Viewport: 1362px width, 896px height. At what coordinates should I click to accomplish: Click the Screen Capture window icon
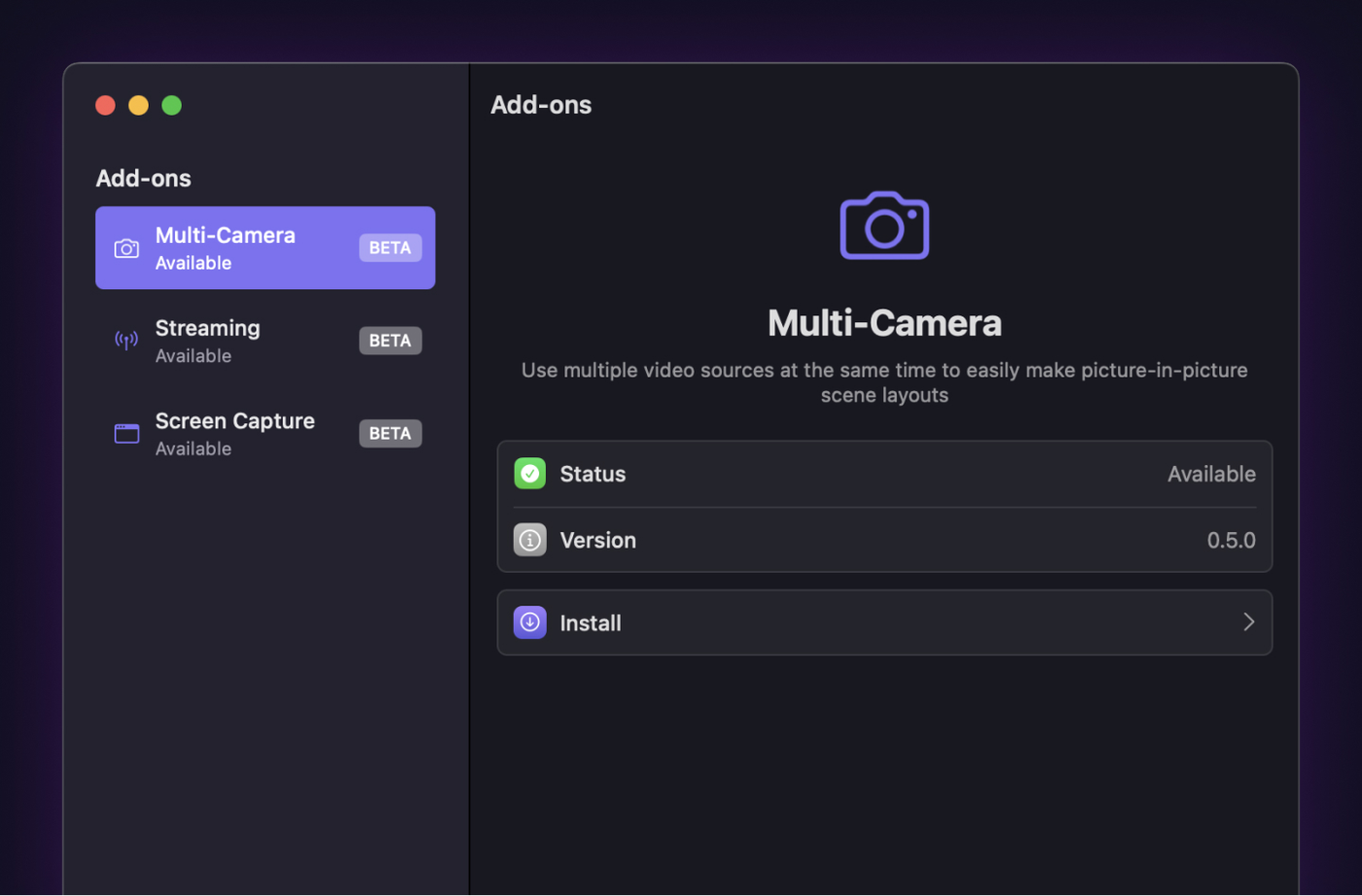tap(126, 434)
